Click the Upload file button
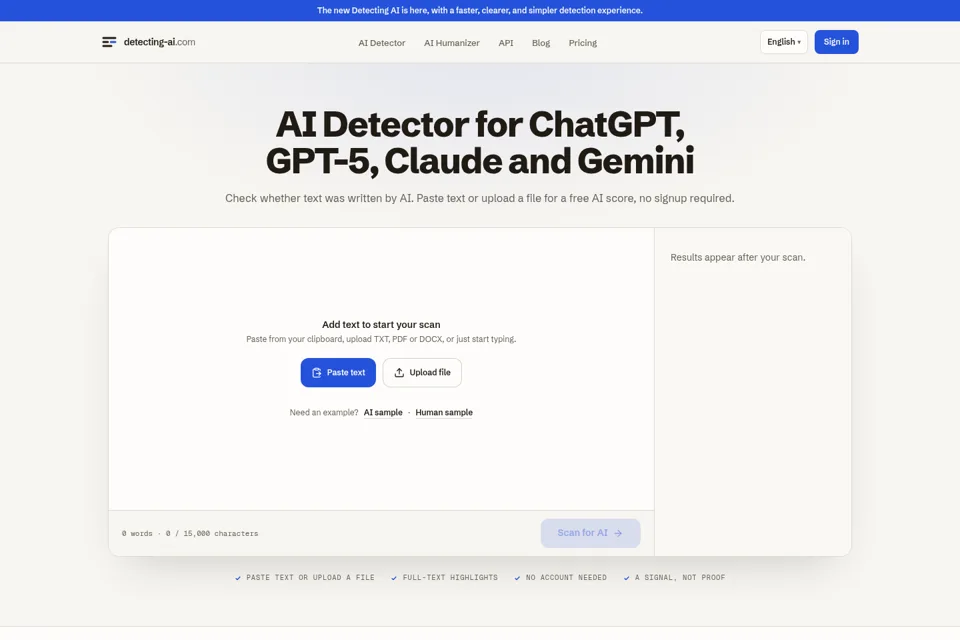The image size is (960, 640). click(422, 372)
